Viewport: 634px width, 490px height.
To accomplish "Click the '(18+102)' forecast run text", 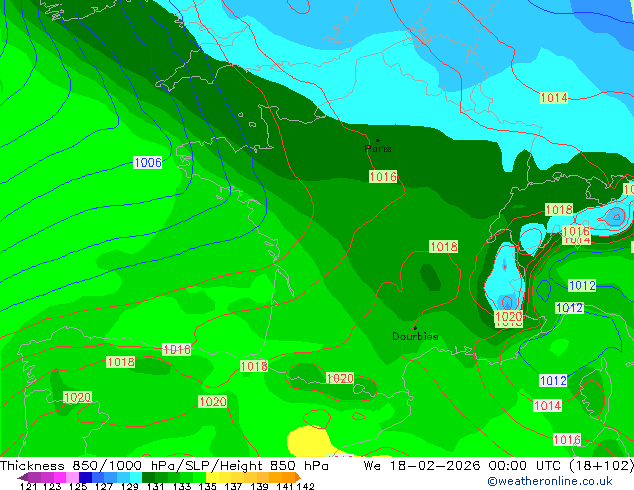I will 601,466.
